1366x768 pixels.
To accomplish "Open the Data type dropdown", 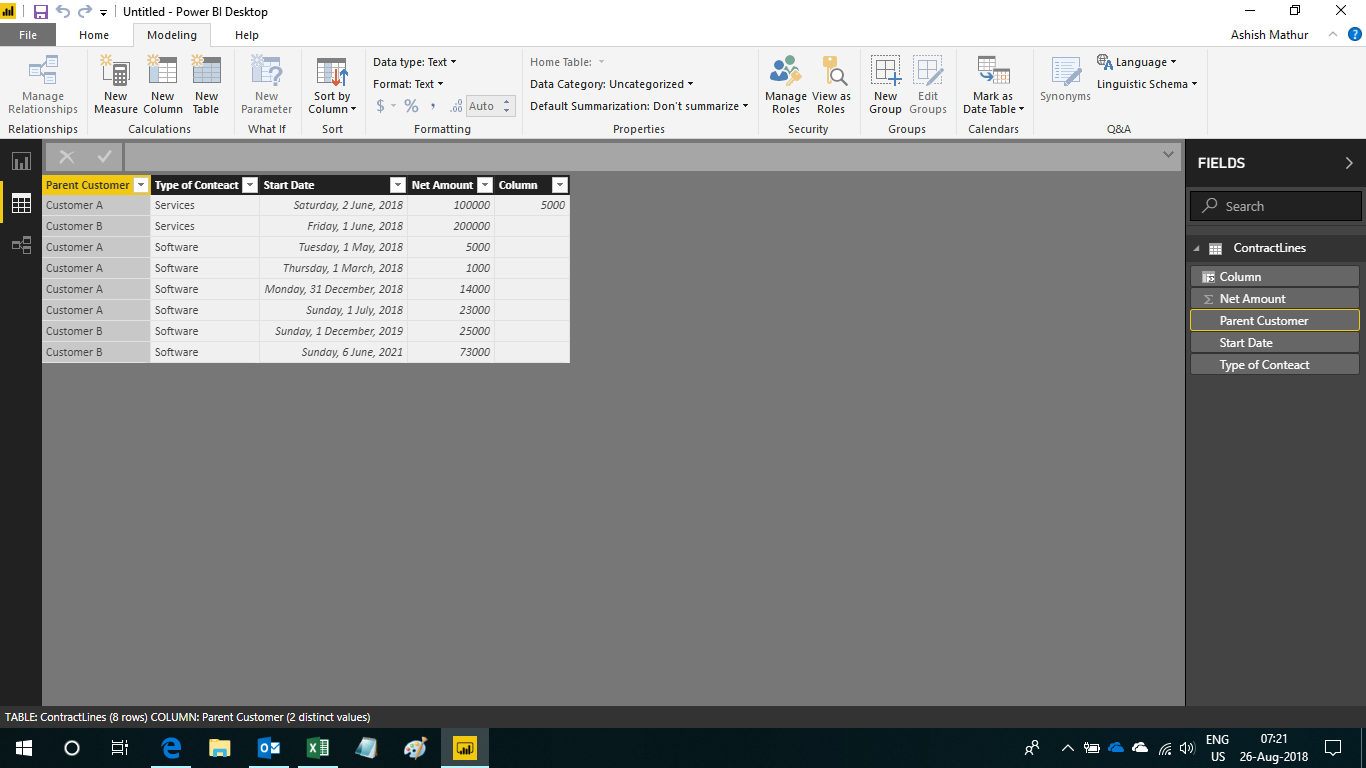I will click(414, 62).
